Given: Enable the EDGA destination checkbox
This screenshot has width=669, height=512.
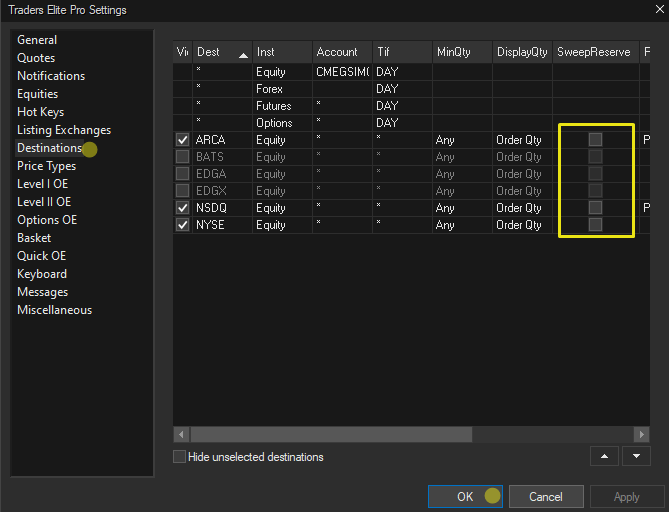Looking at the screenshot, I should click(183, 174).
